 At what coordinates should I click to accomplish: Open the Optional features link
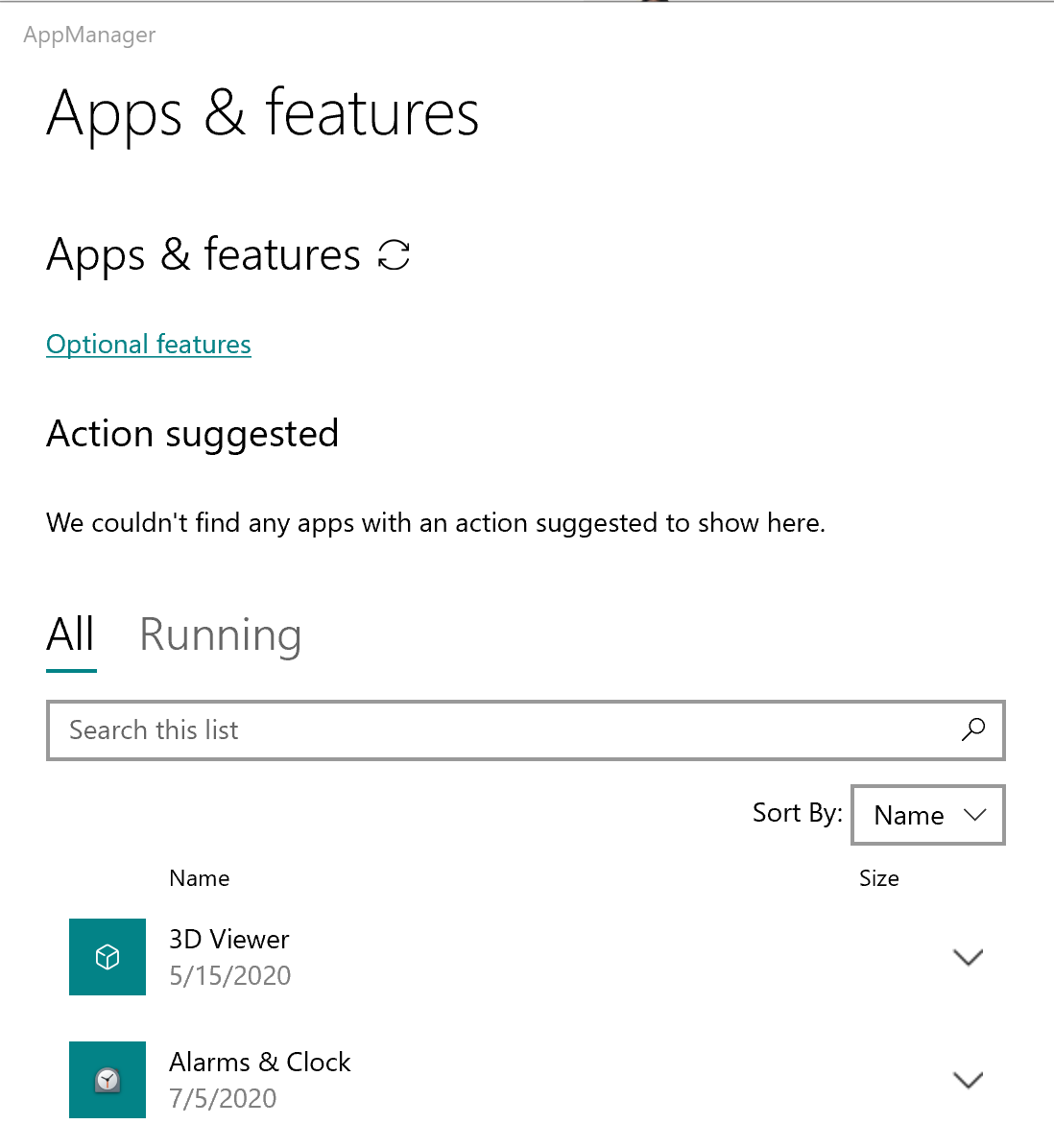click(149, 345)
